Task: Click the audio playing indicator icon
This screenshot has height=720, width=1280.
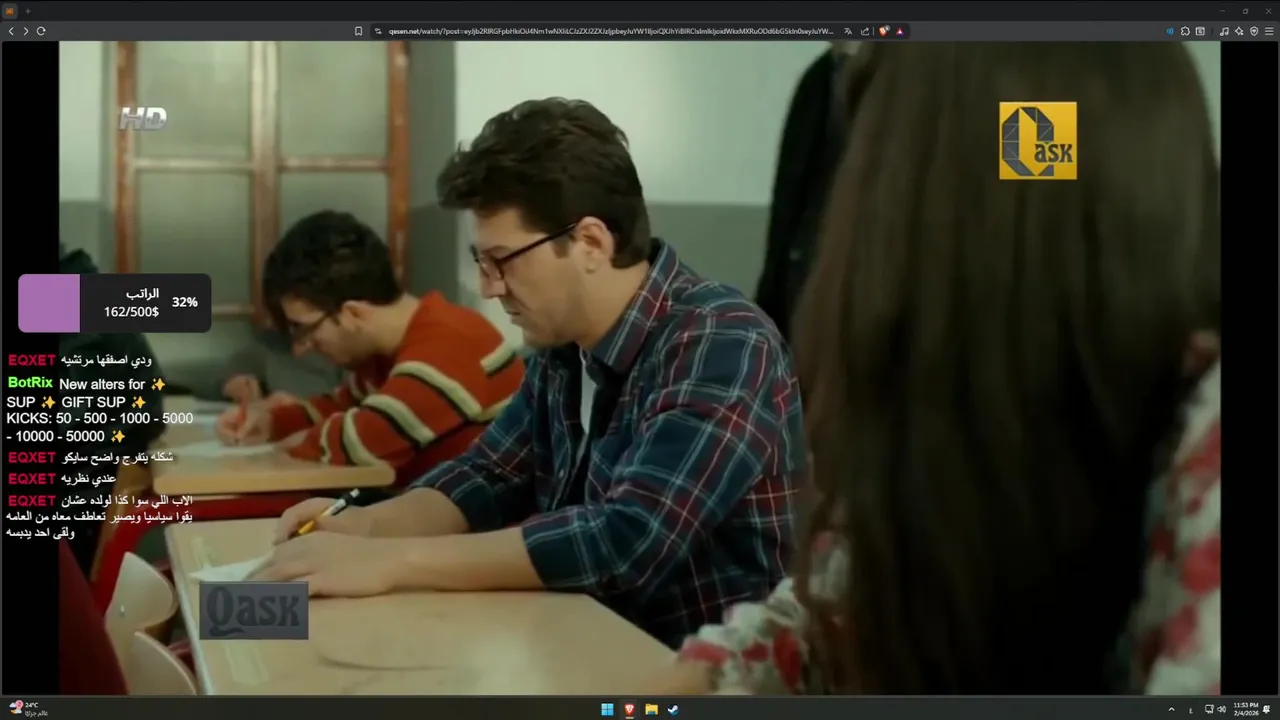Action: [1170, 31]
